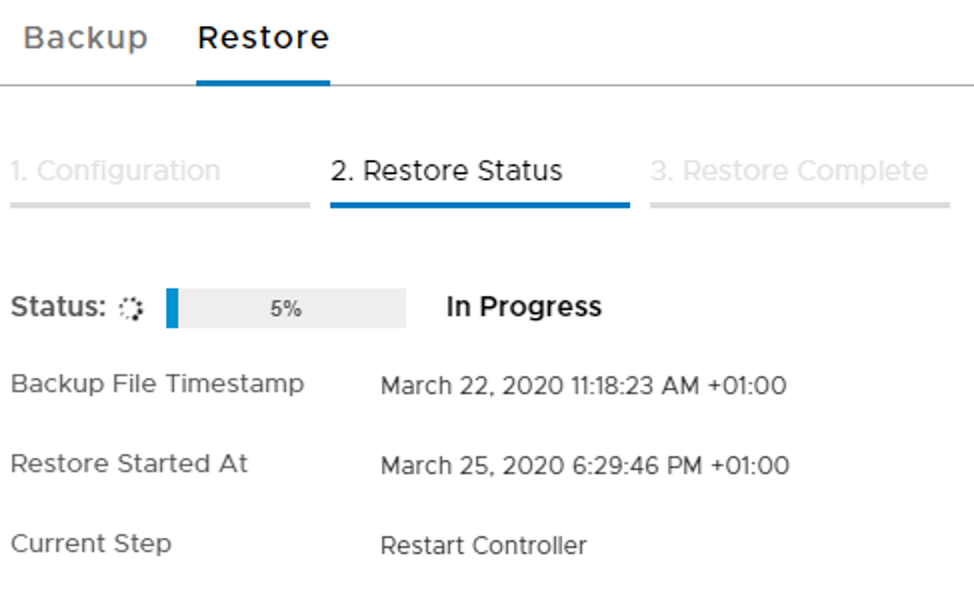Click the Status label

point(57,307)
